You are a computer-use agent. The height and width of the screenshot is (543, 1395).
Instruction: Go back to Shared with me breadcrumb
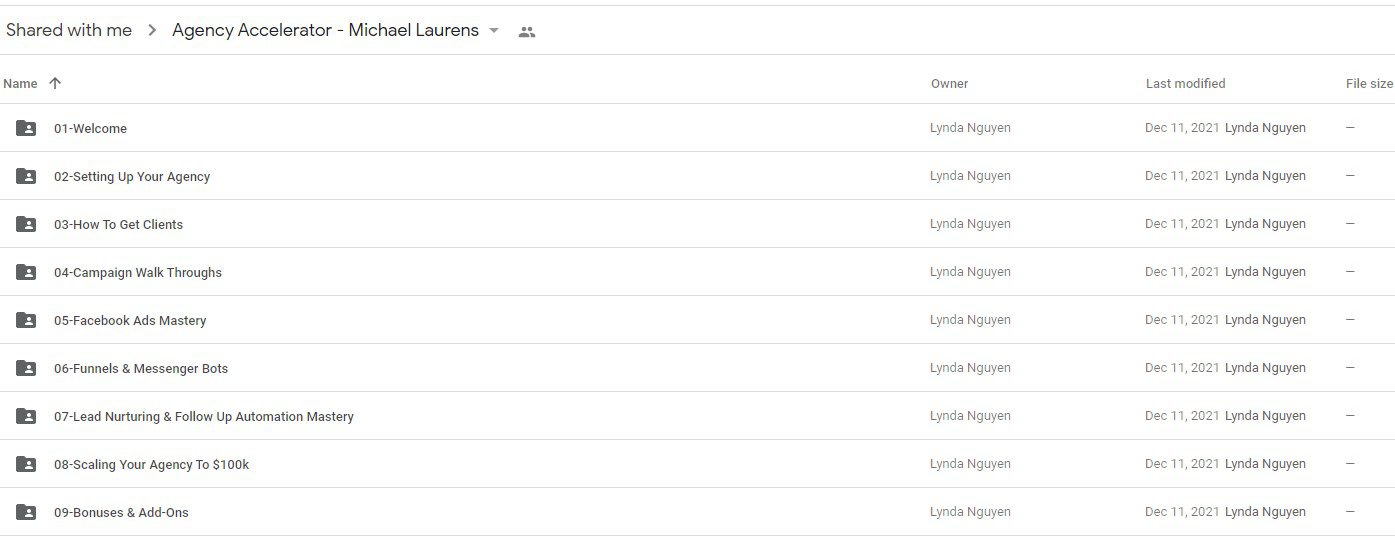69,30
